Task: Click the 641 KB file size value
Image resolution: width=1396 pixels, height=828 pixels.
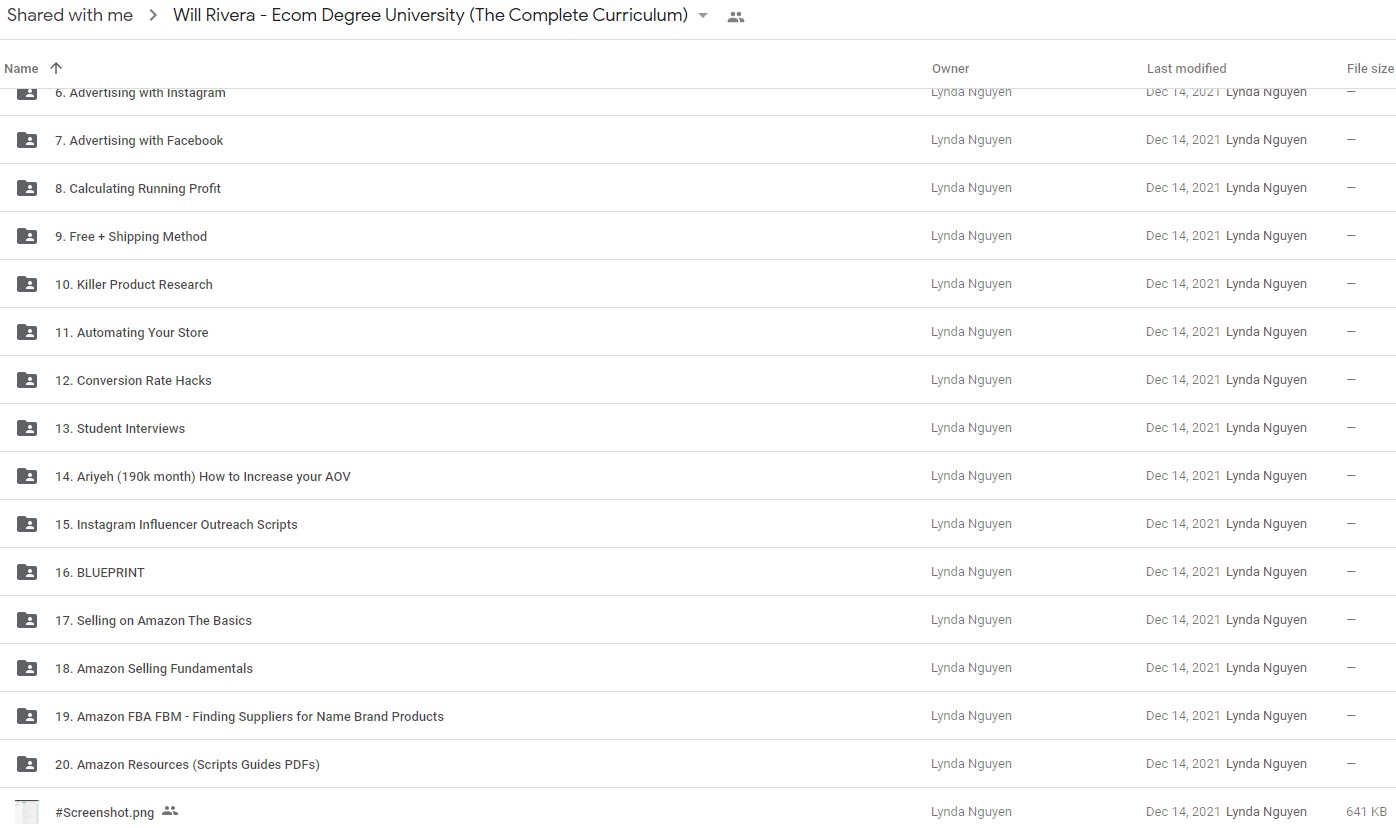Action: click(1366, 812)
